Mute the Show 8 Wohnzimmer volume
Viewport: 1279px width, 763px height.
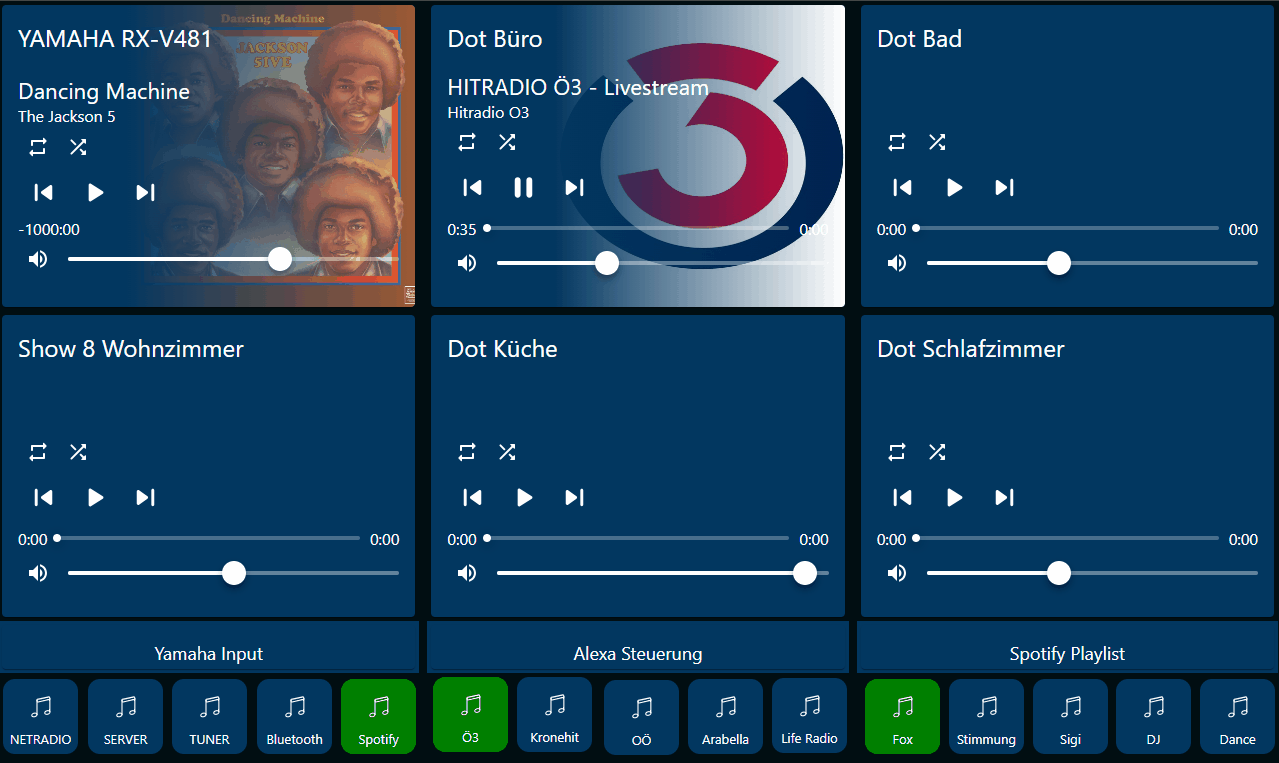click(x=38, y=573)
